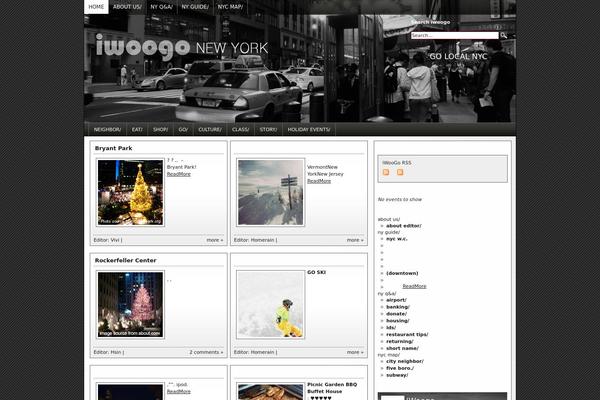Open sidebar subway/ link
600x400 pixels.
[x=397, y=375]
